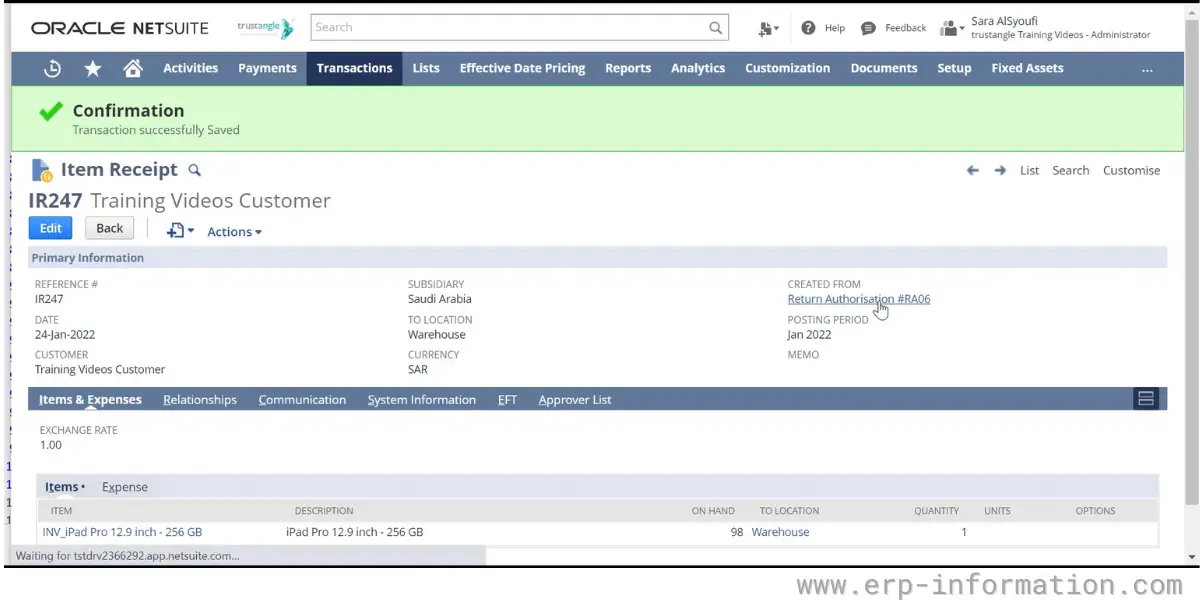Screen dimensions: 1200x600
Task: Click the blue Edit button
Action: (51, 228)
